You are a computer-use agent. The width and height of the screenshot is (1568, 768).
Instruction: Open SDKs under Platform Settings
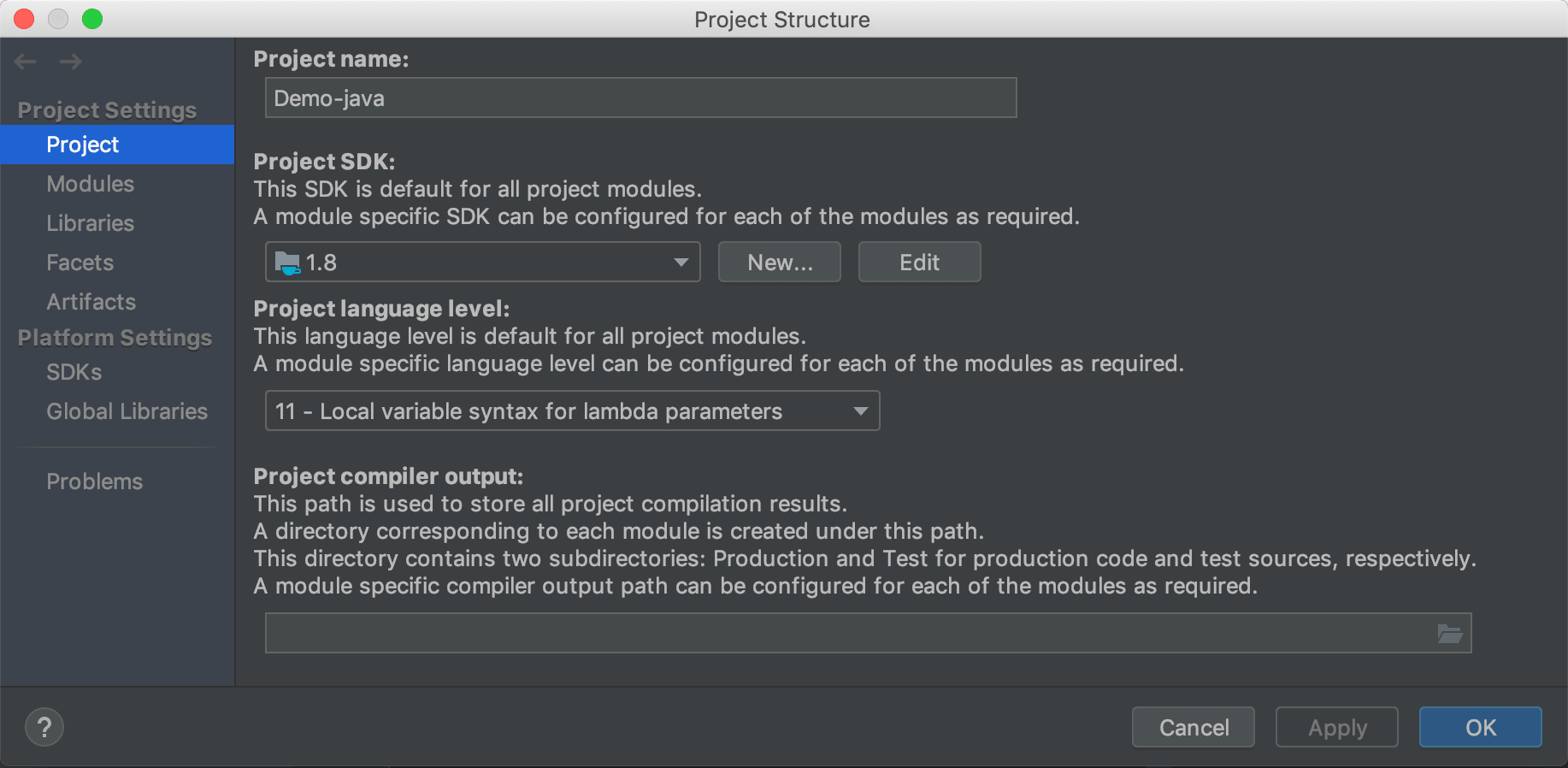74,372
